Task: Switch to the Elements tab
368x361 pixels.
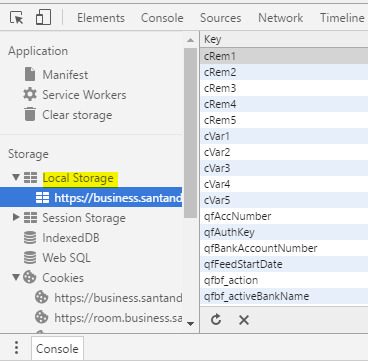Action: point(101,18)
